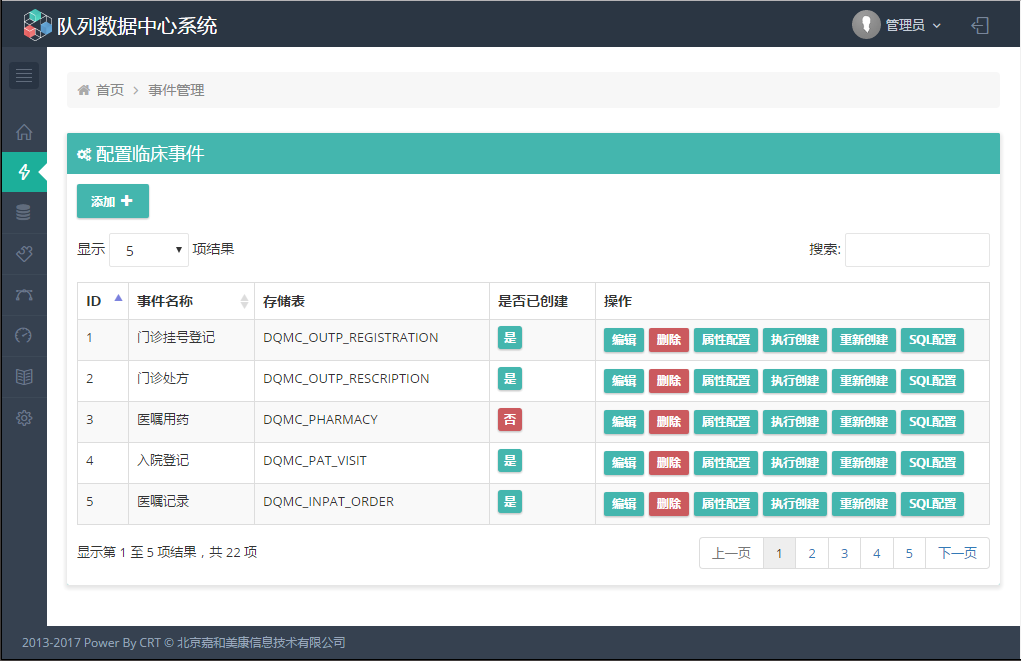Screen dimensions: 1021x661
Task: Sort table by ID column header
Action: click(102, 301)
